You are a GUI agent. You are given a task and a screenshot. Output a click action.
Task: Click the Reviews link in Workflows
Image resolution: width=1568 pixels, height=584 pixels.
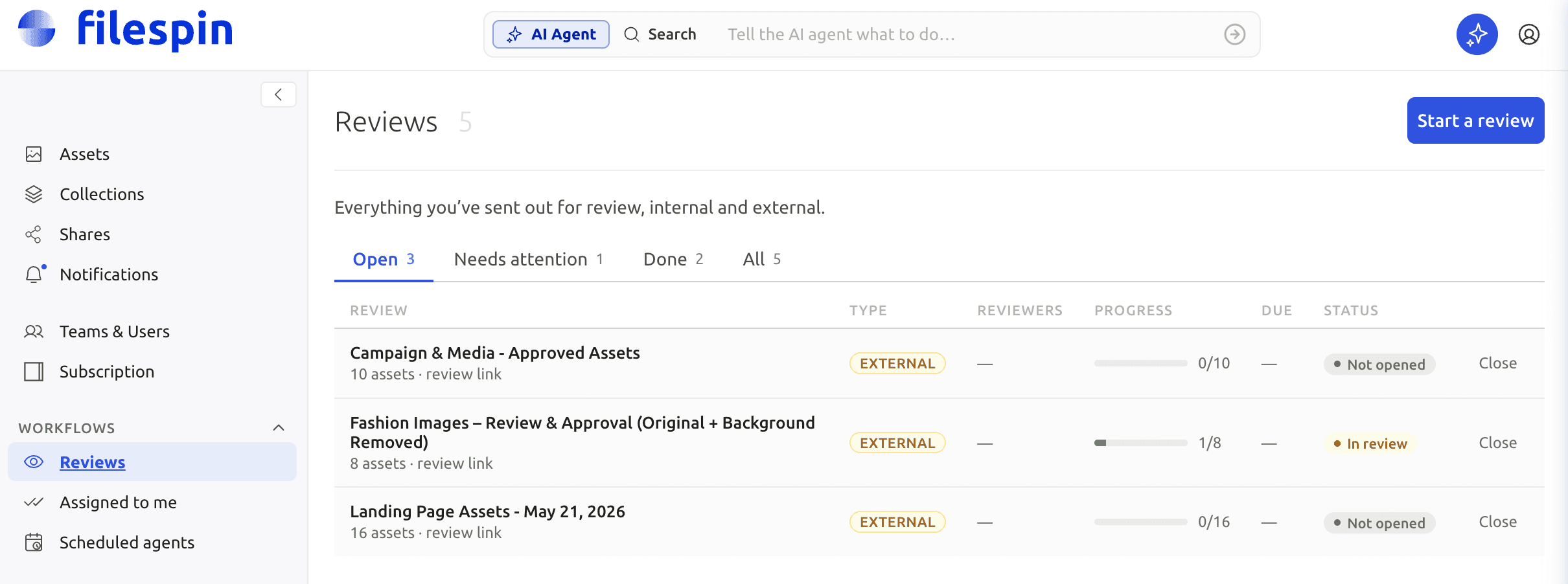[93, 462]
